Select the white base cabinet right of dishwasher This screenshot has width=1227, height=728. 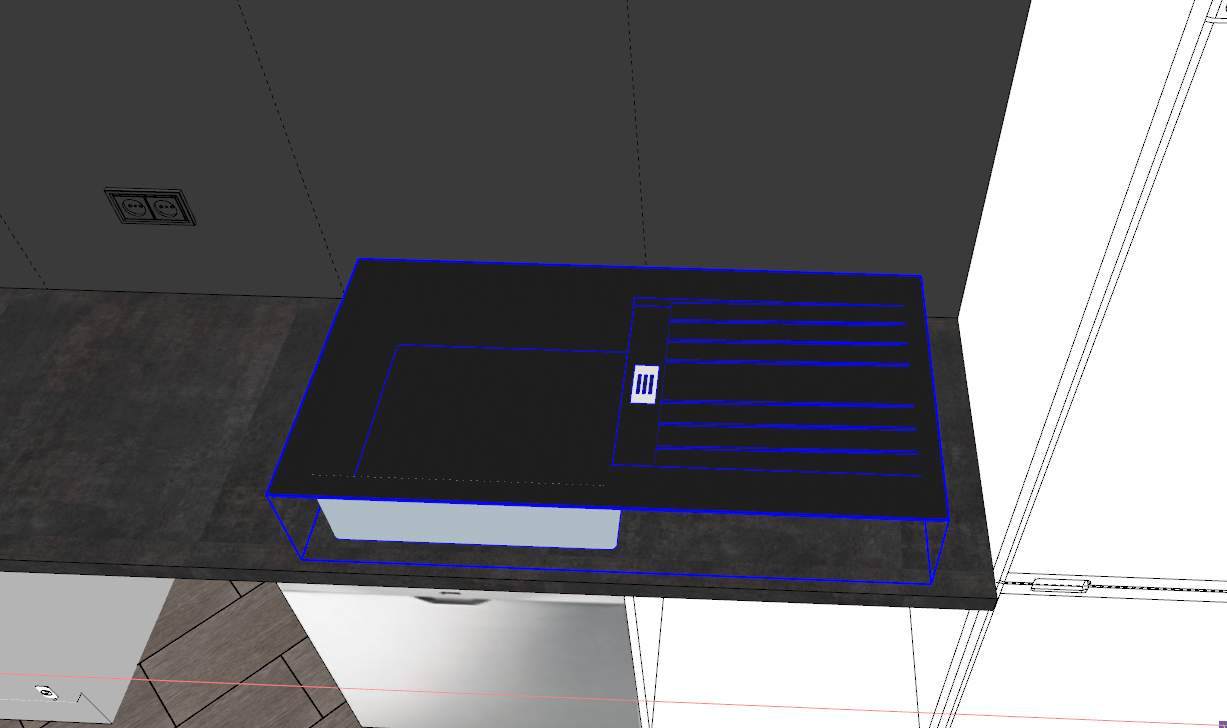[780, 660]
